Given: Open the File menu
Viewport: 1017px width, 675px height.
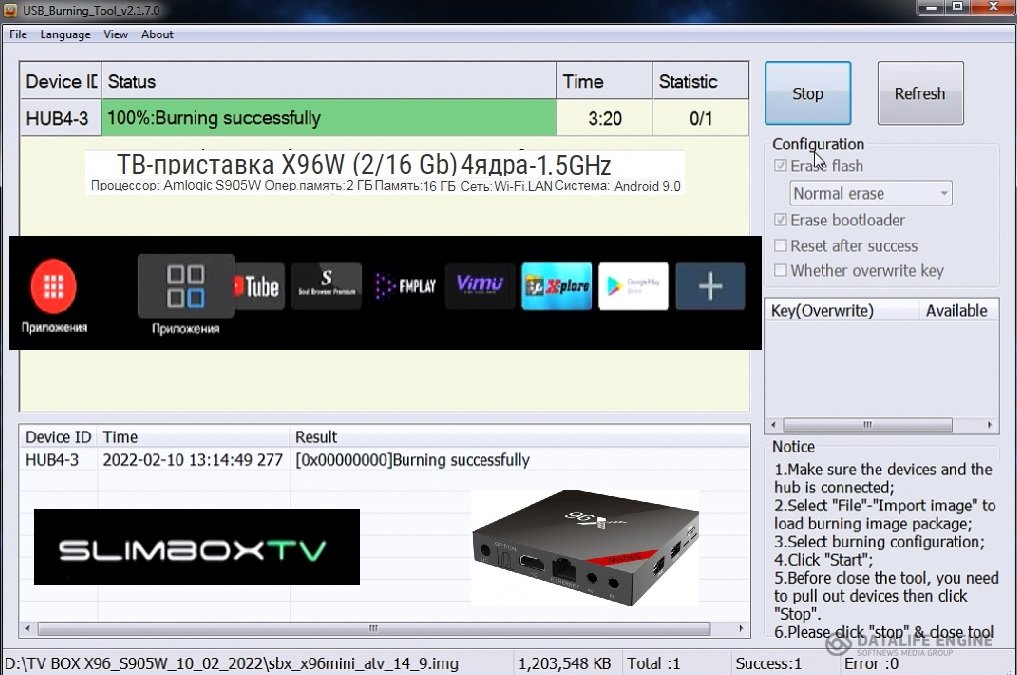Looking at the screenshot, I should 18,34.
